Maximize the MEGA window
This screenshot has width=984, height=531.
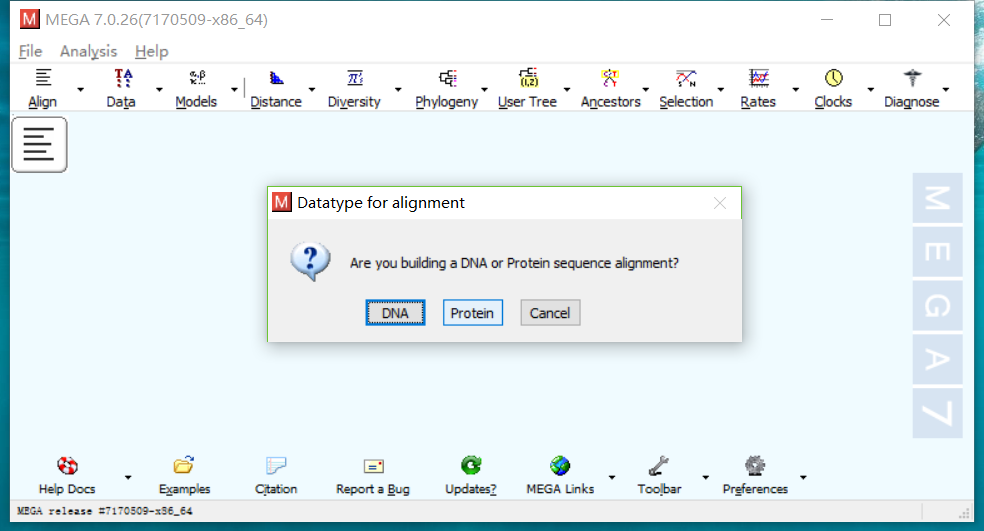click(885, 20)
